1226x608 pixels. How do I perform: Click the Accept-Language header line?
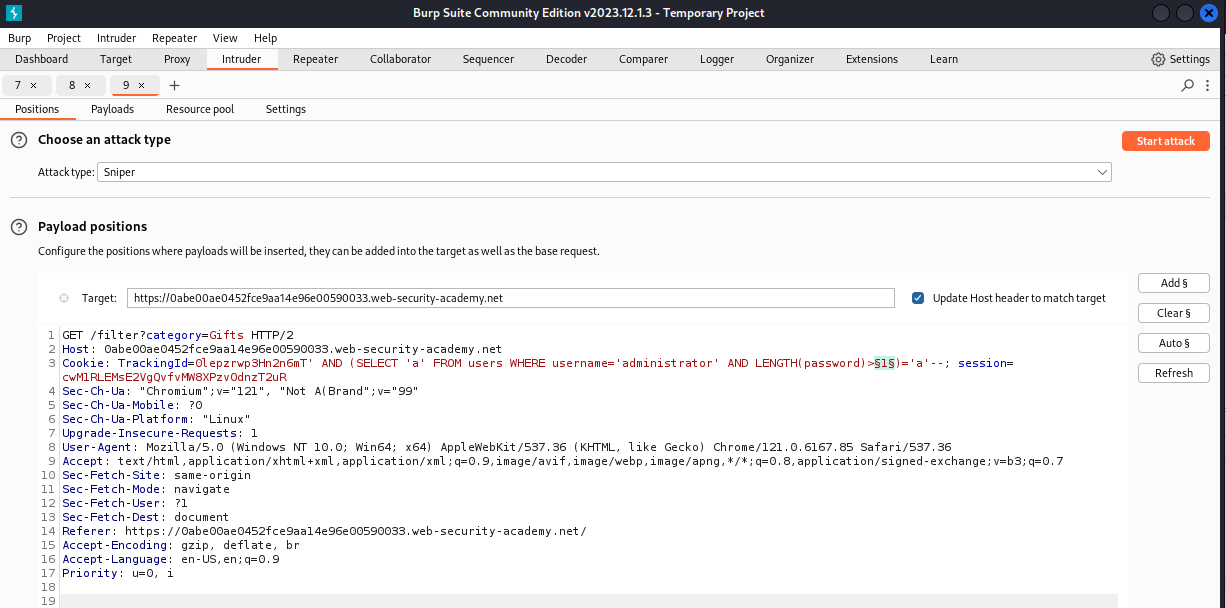tap(171, 559)
